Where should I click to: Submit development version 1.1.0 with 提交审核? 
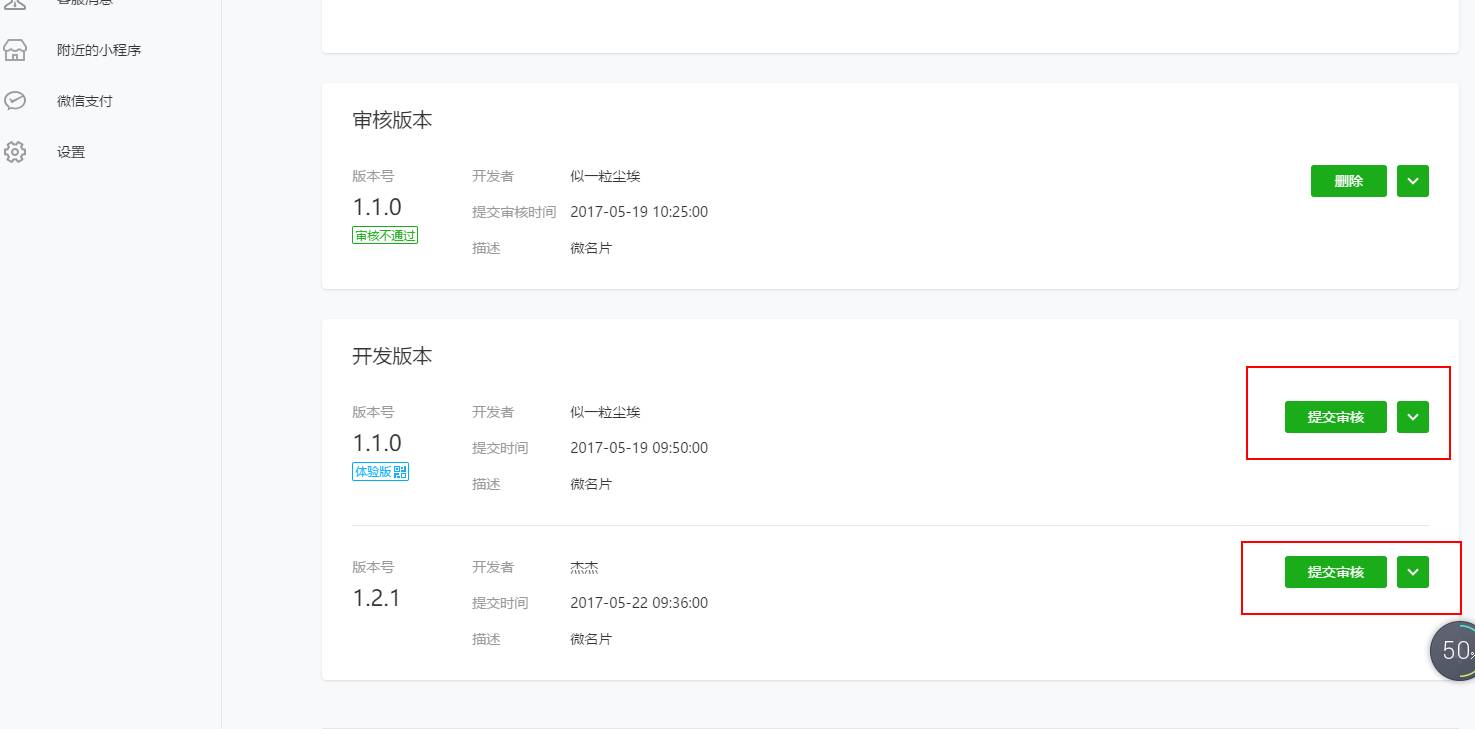click(1335, 417)
